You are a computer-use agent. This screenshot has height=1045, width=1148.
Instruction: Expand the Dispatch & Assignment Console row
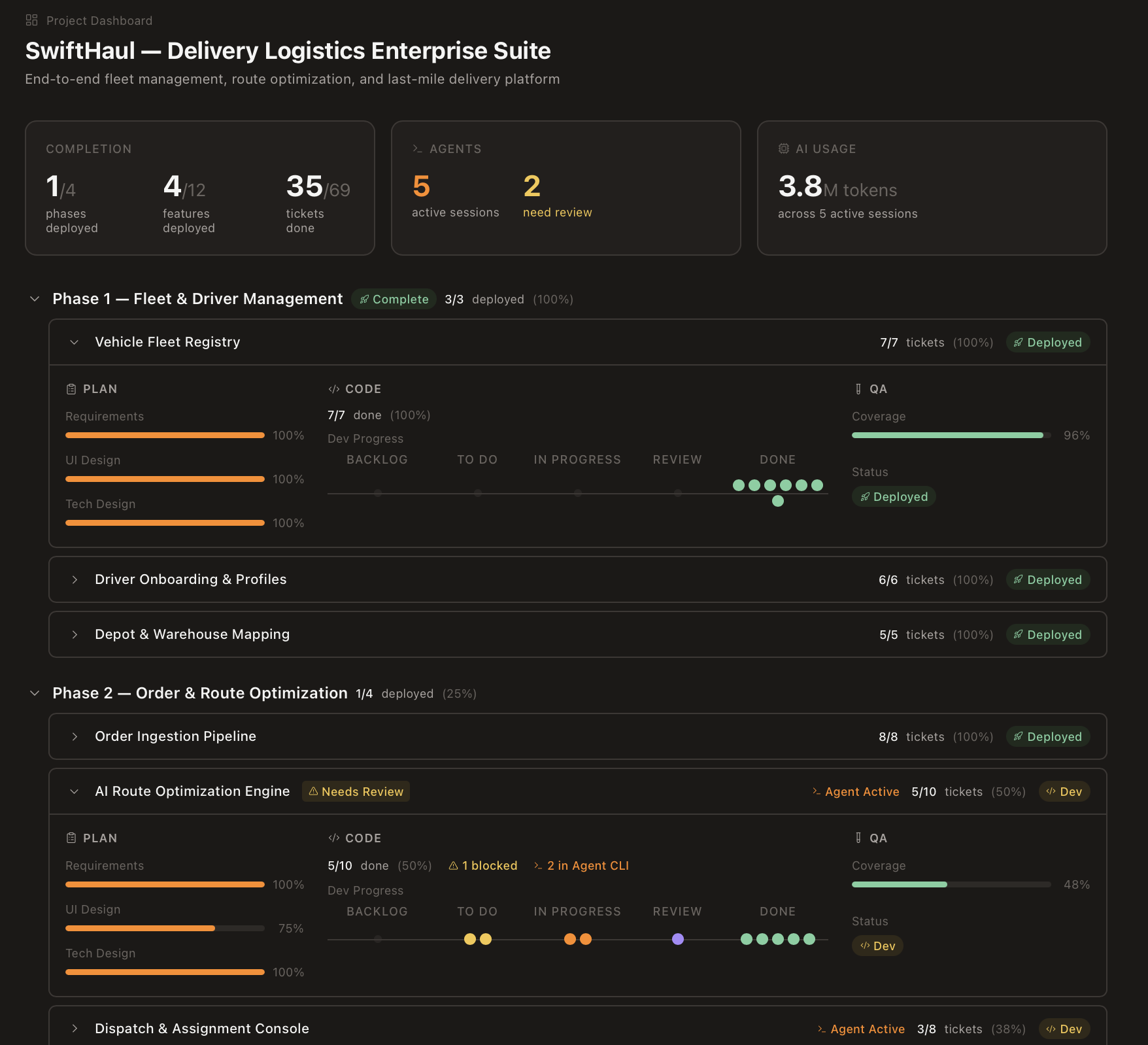click(74, 1029)
